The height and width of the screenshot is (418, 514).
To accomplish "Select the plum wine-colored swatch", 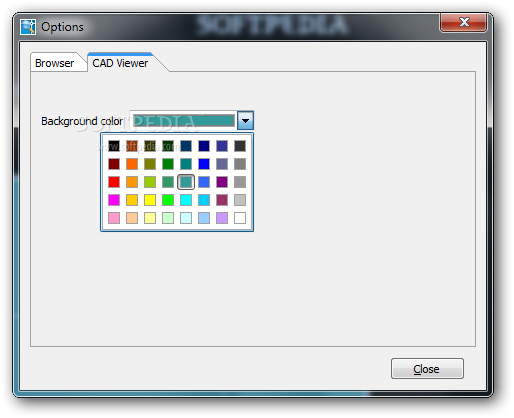I will point(222,200).
